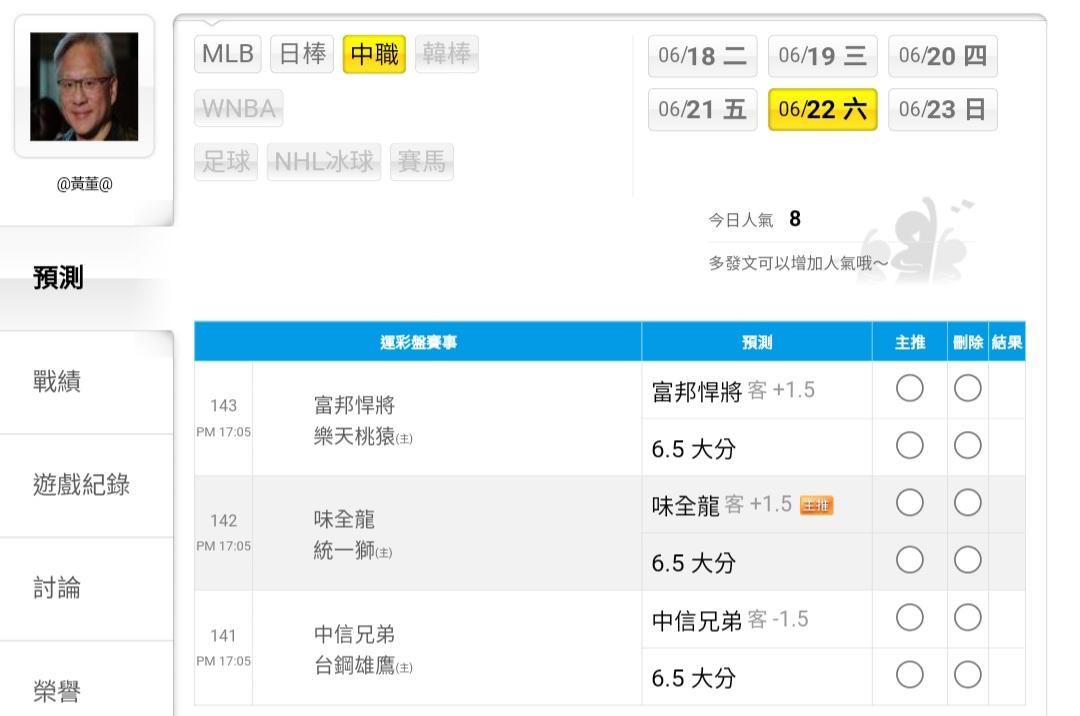Open 榮譽 sidebar item

(57, 691)
